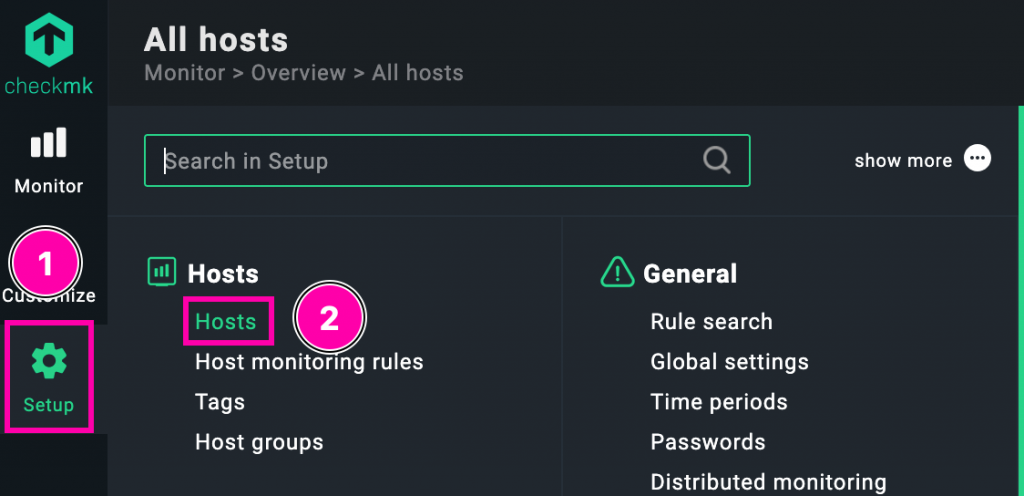
Task: Click the magnifier icon in search field
Action: point(716,161)
